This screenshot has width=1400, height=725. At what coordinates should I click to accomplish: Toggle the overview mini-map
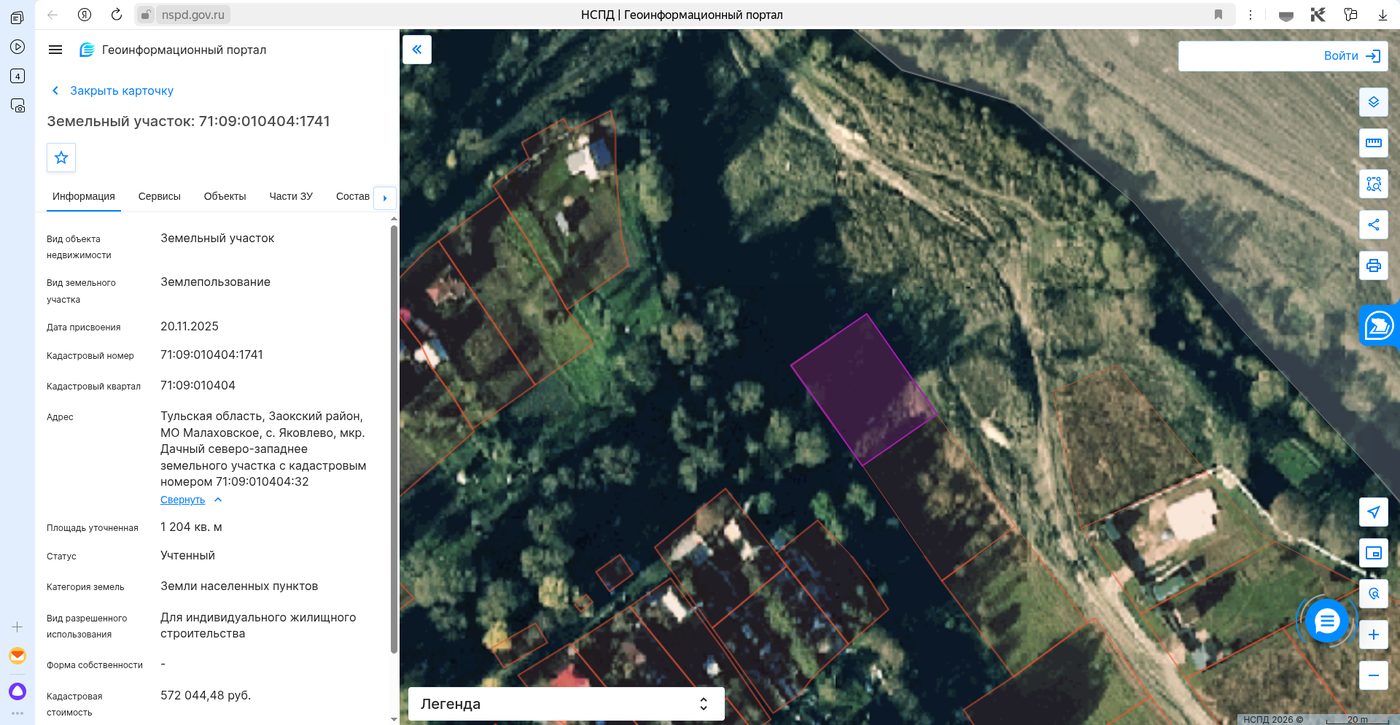[1373, 553]
